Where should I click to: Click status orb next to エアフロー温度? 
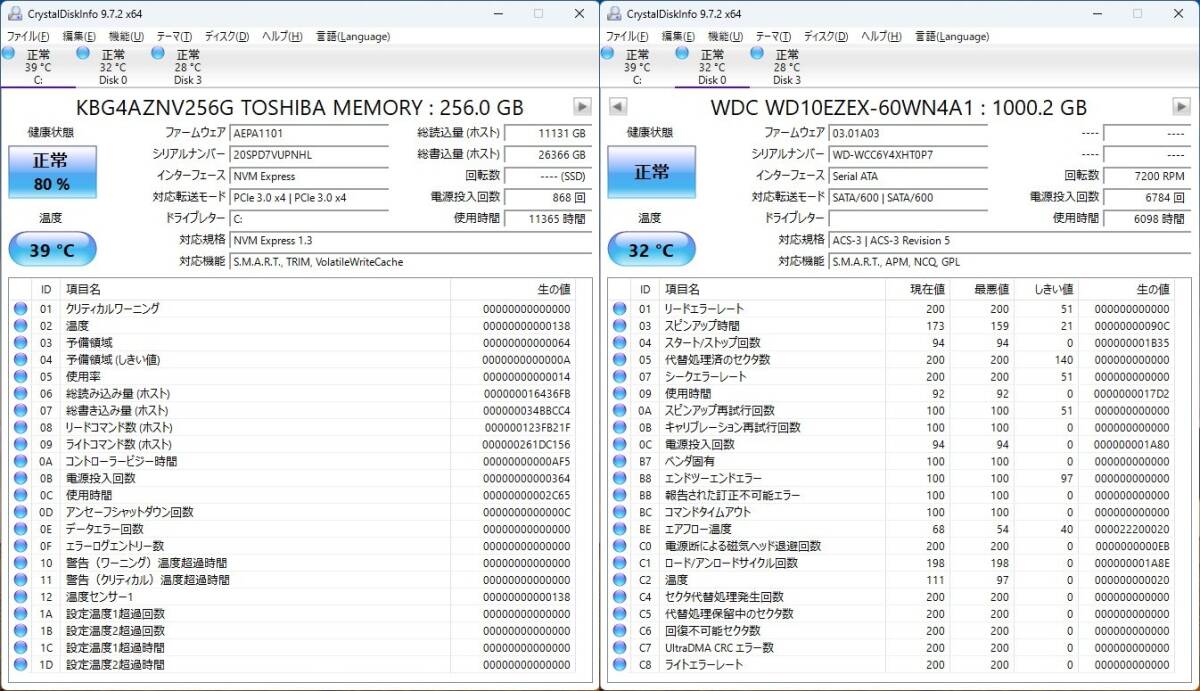pos(620,529)
